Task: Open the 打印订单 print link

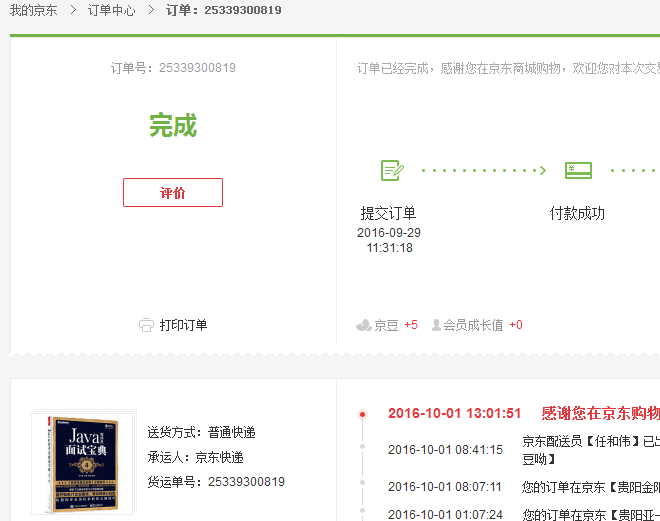Action: click(183, 325)
